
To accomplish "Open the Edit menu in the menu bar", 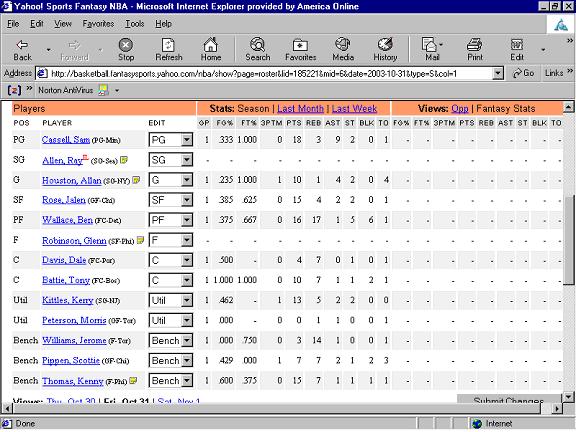I will pos(36,24).
